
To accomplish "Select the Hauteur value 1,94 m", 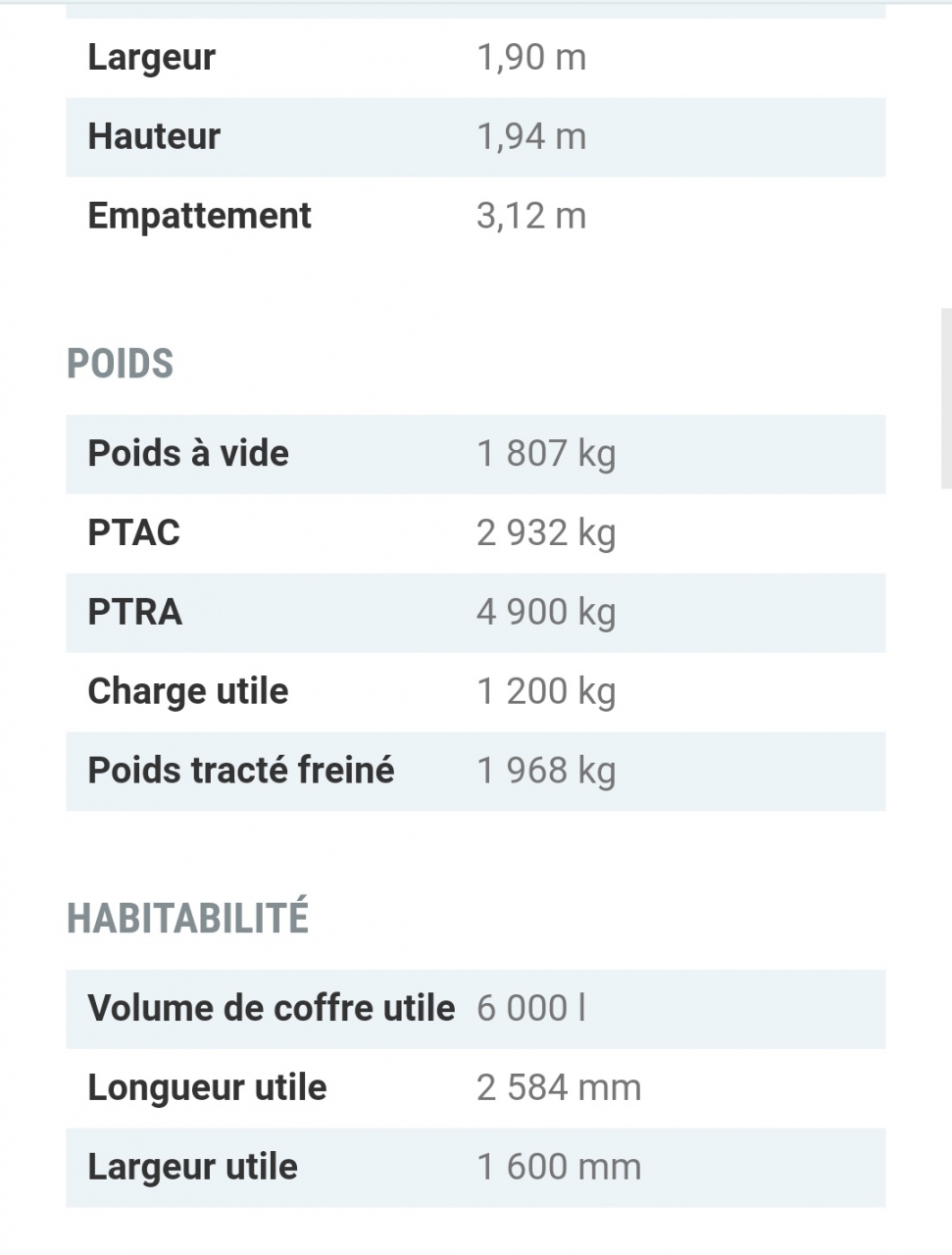I will tap(531, 136).
